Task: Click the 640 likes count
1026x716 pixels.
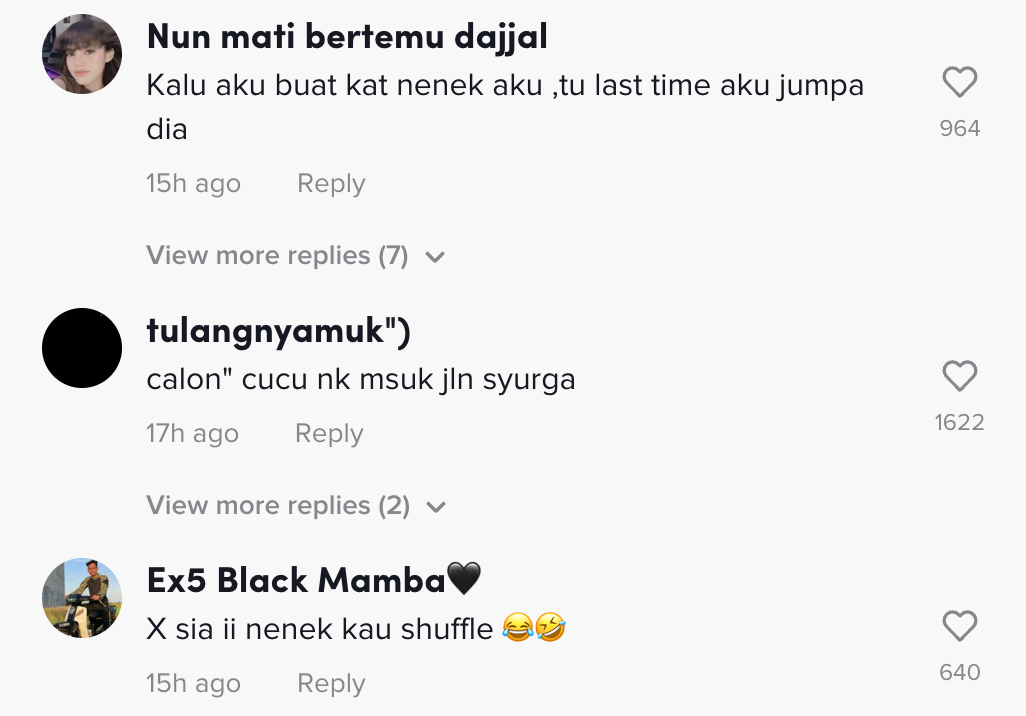Action: [x=960, y=672]
